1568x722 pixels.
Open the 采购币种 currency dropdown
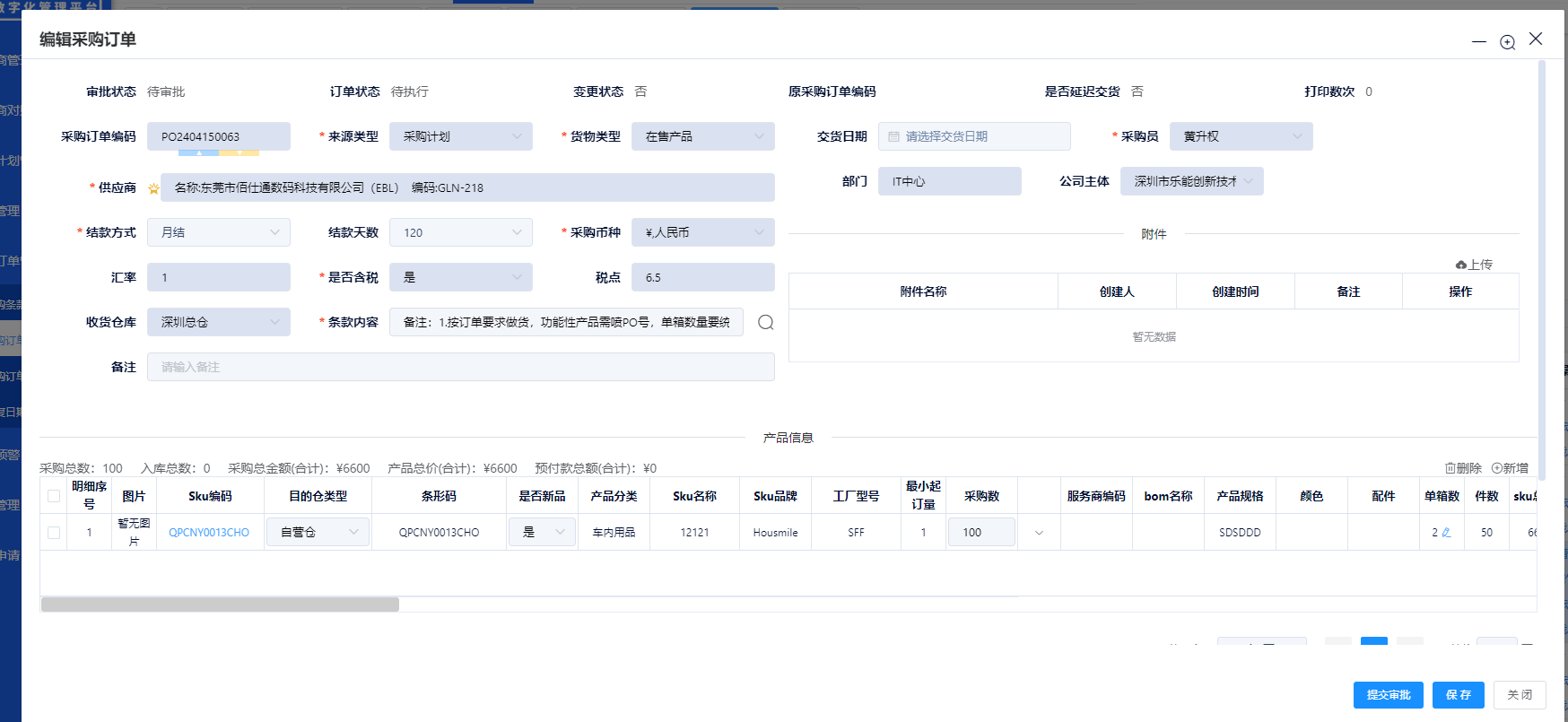pyautogui.click(x=702, y=232)
